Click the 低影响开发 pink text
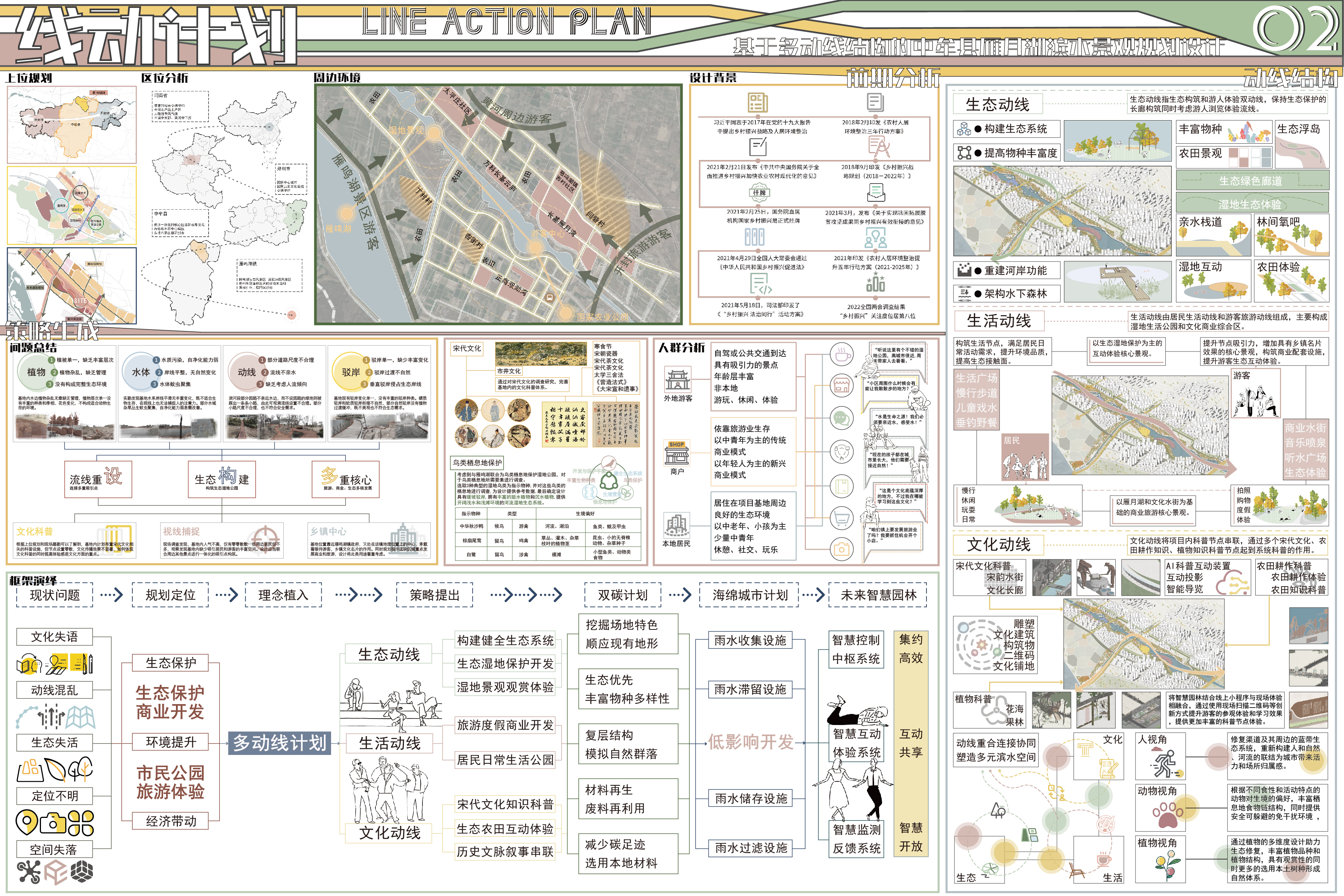 (x=751, y=742)
